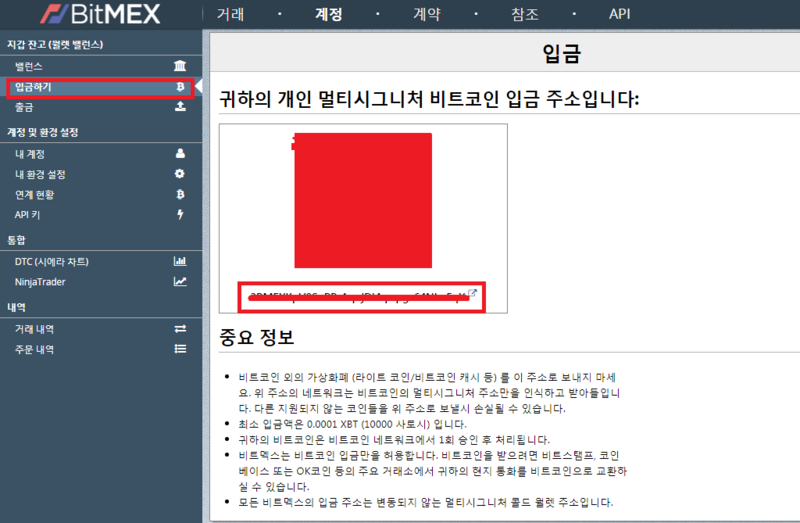The height and width of the screenshot is (523, 800).
Task: Click the bank building icon beside 밸런스
Action: coord(180,66)
